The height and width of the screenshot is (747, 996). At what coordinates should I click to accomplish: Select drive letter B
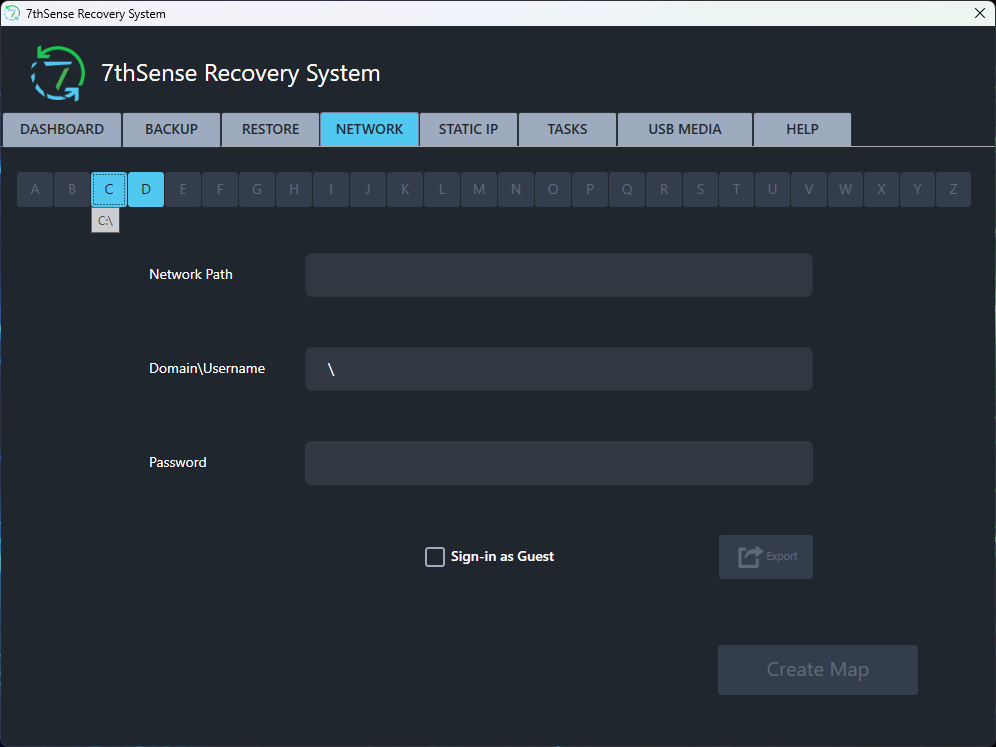72,189
